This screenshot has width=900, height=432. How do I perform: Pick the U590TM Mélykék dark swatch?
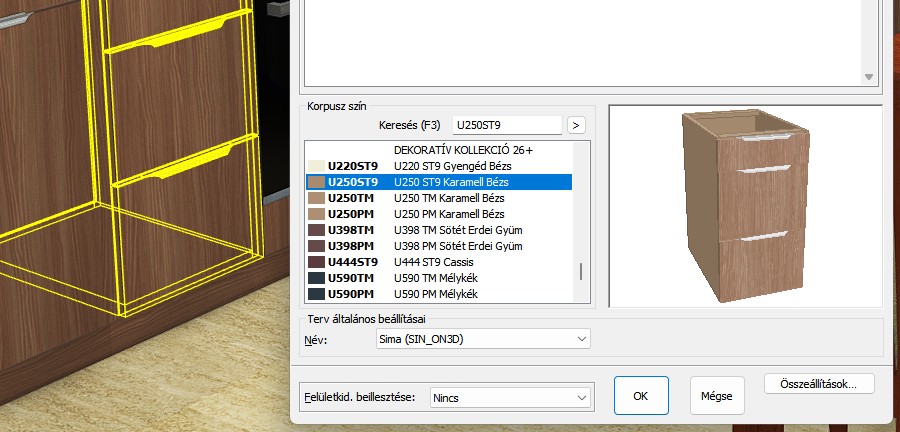tap(317, 278)
